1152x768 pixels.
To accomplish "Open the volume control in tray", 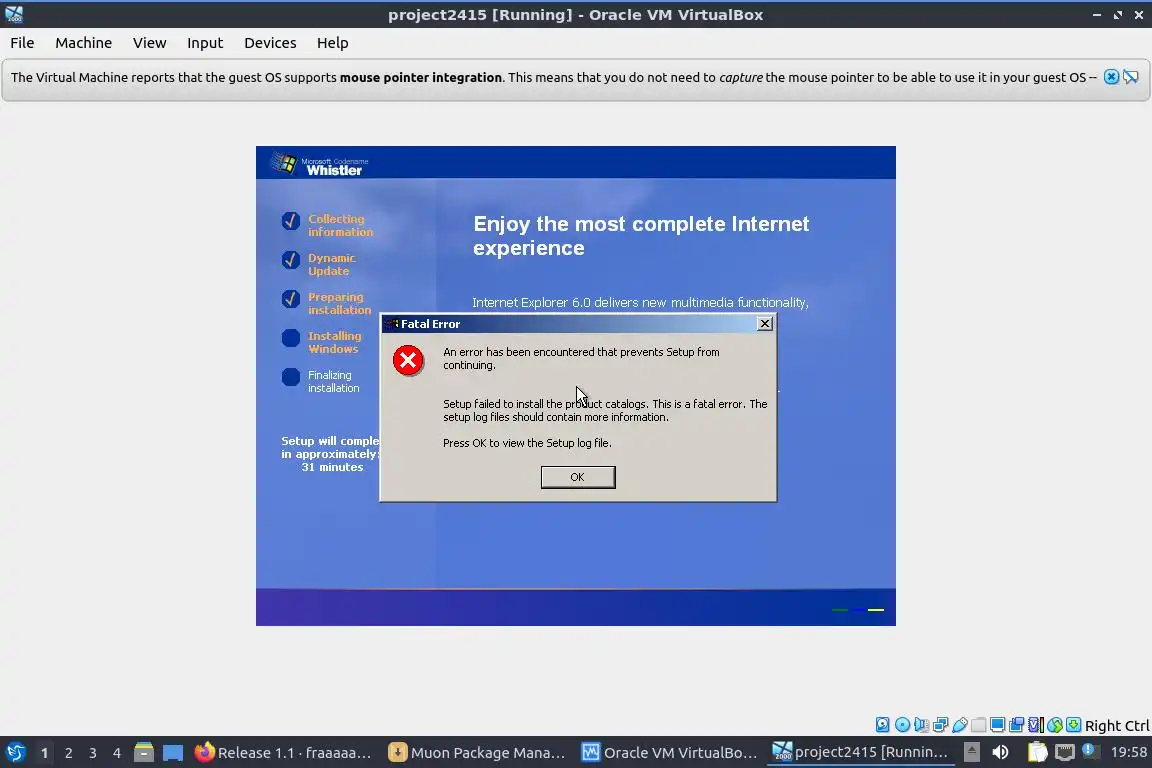I will click(1000, 752).
